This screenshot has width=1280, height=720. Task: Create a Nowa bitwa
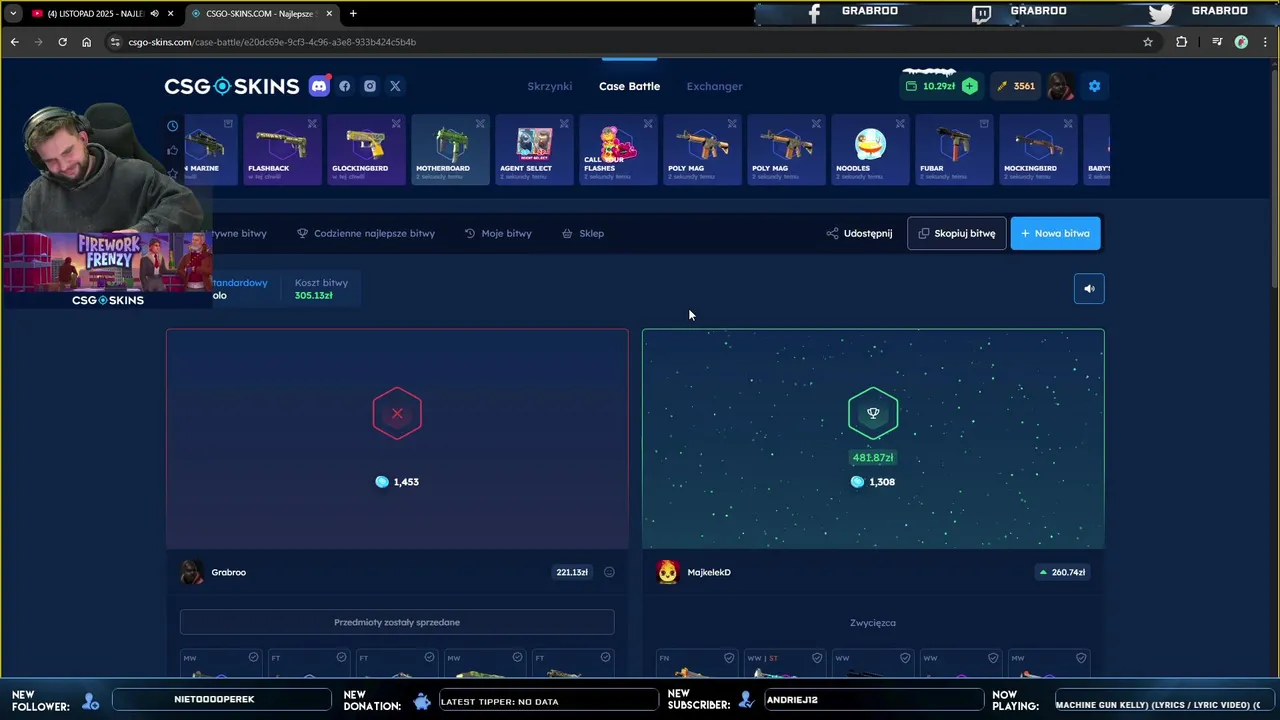1055,233
